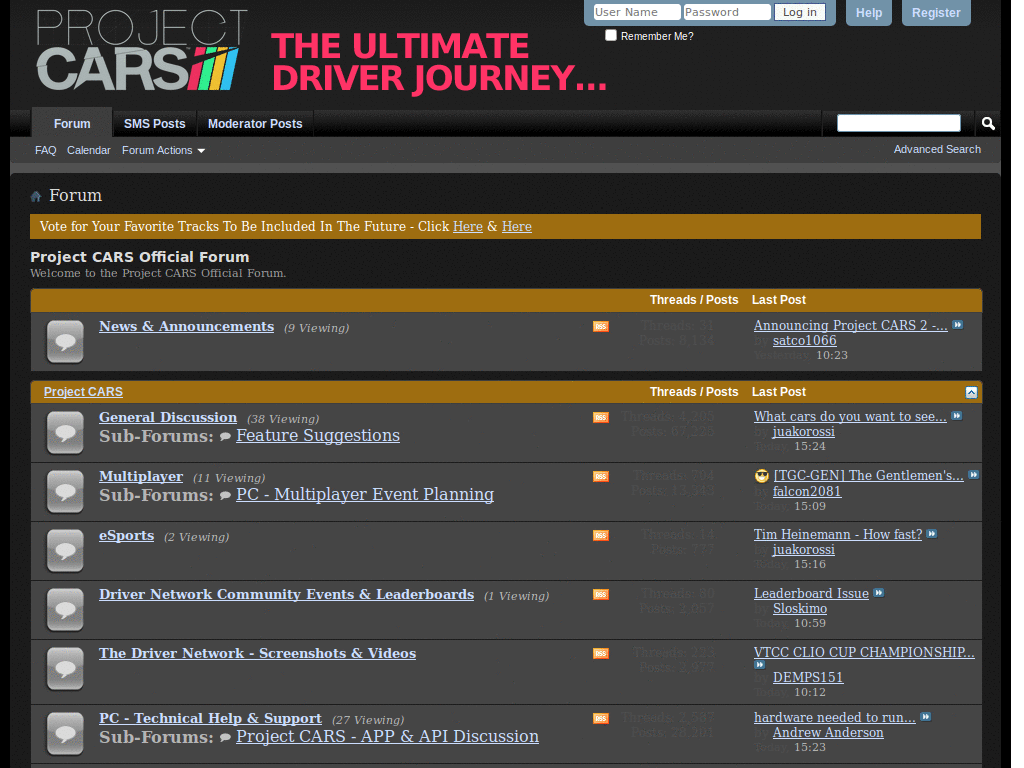Click the Driver Network Community Events status icon

pos(65,609)
